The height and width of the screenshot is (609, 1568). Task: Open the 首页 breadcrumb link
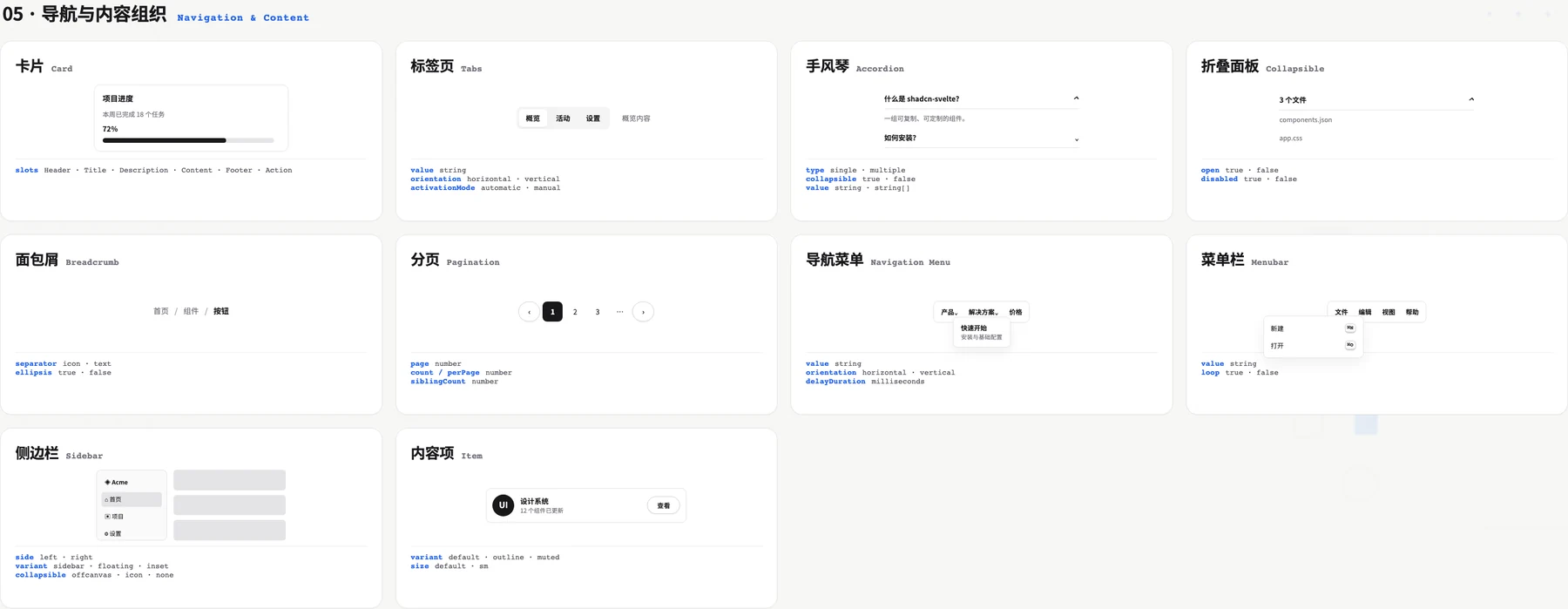point(161,311)
